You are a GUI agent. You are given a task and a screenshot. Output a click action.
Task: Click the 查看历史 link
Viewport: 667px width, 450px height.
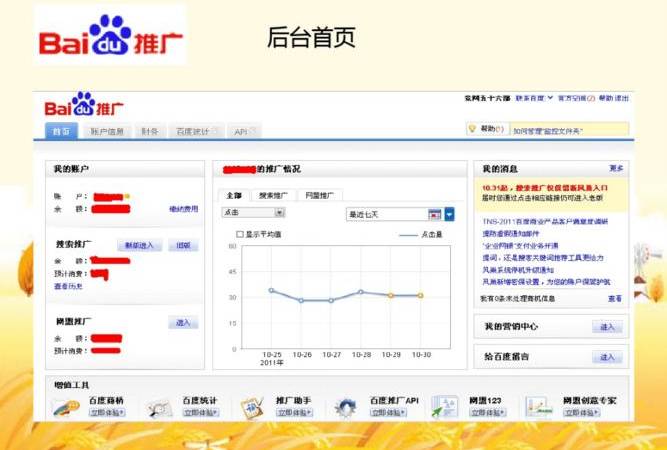tap(68, 286)
